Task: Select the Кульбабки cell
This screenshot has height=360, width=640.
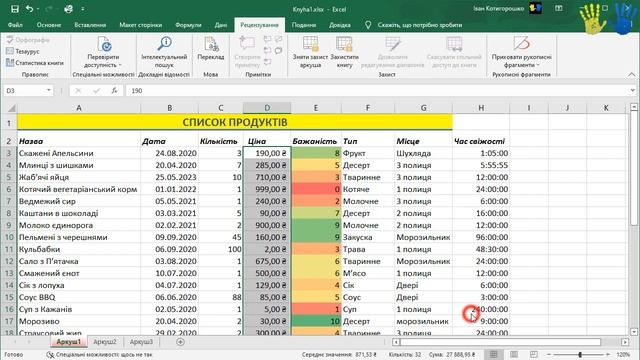Action: (79, 249)
